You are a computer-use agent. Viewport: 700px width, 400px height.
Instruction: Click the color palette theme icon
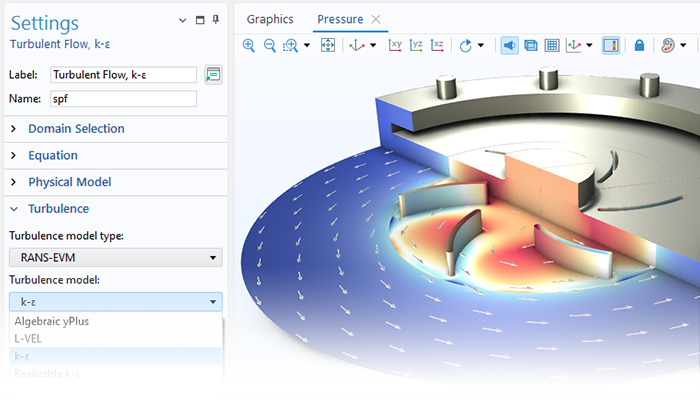[668, 45]
